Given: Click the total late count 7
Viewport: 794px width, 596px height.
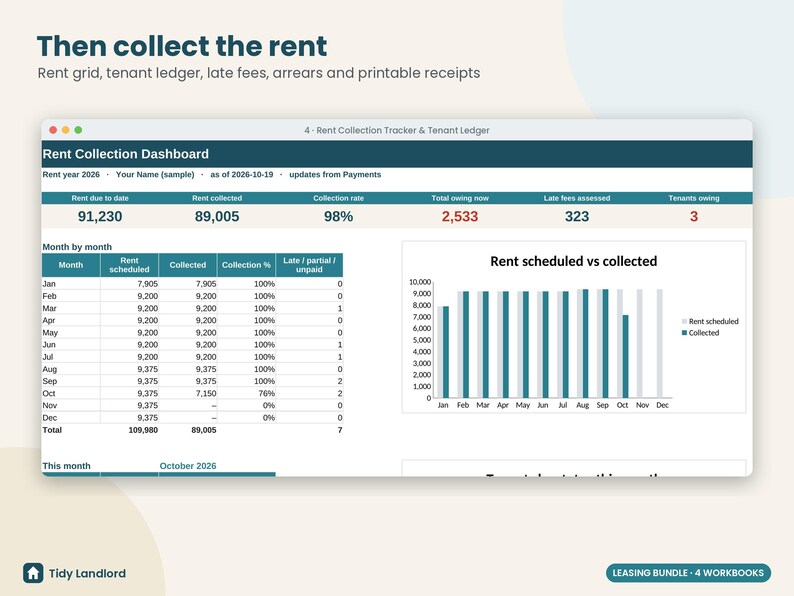Looking at the screenshot, I should [x=340, y=430].
